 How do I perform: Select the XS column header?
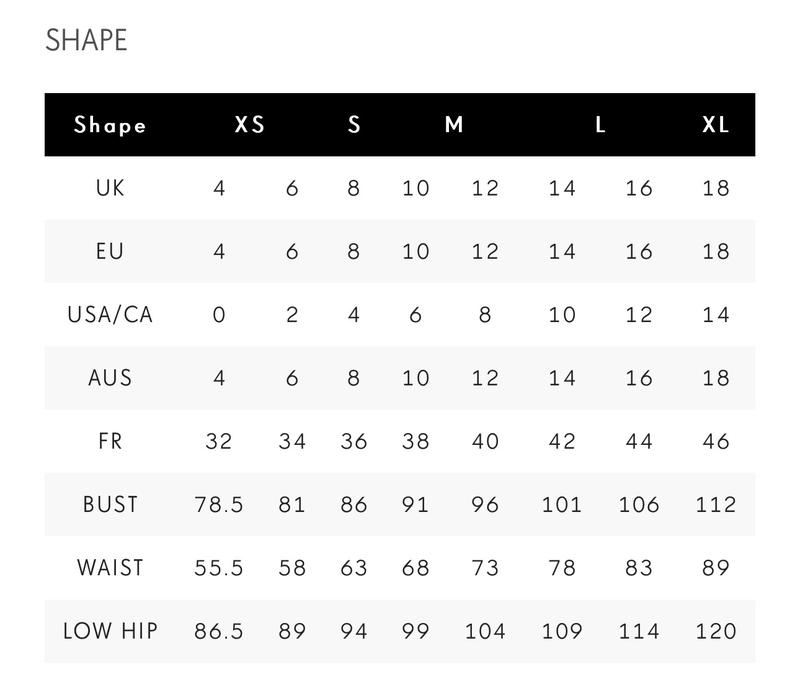(x=249, y=124)
